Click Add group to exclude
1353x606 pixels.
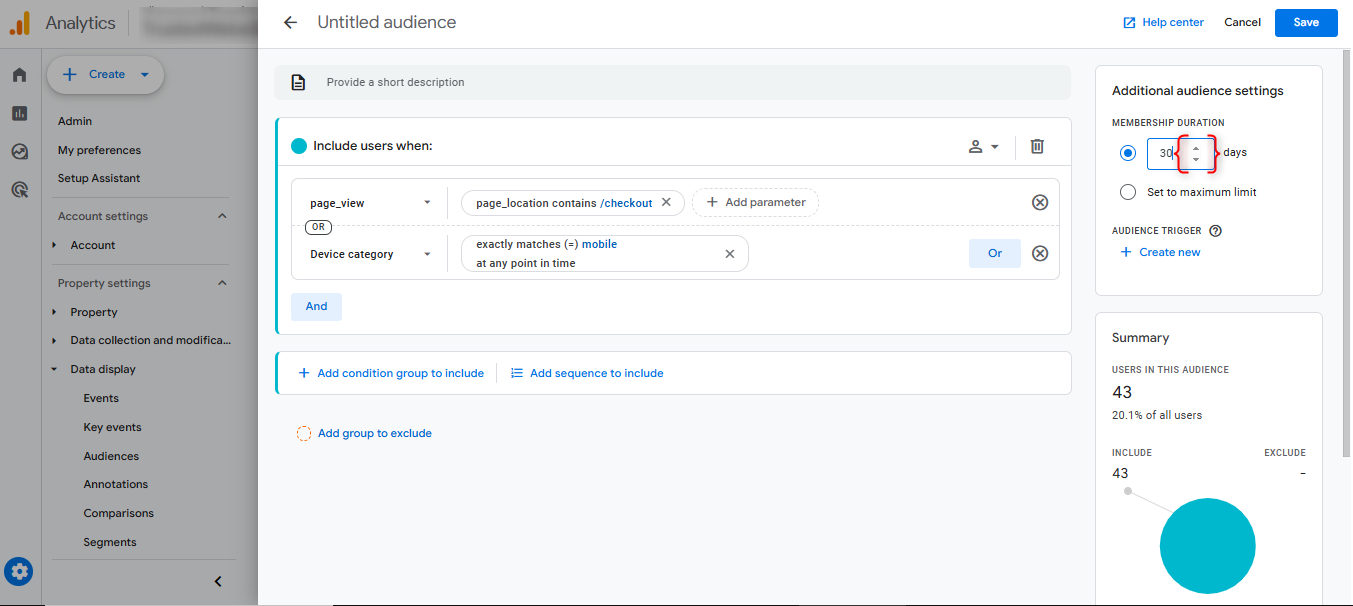coord(364,433)
